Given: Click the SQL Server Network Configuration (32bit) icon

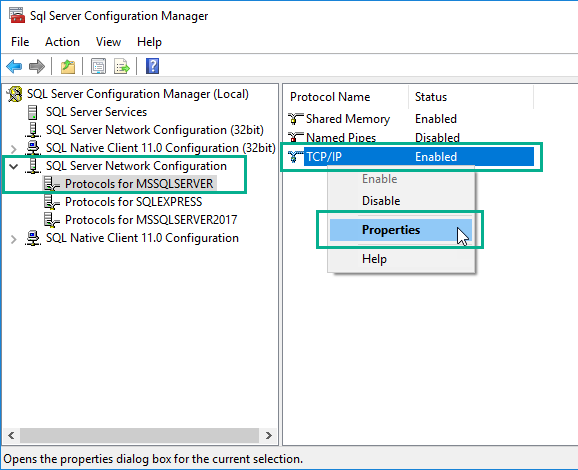Looking at the screenshot, I should [33, 130].
